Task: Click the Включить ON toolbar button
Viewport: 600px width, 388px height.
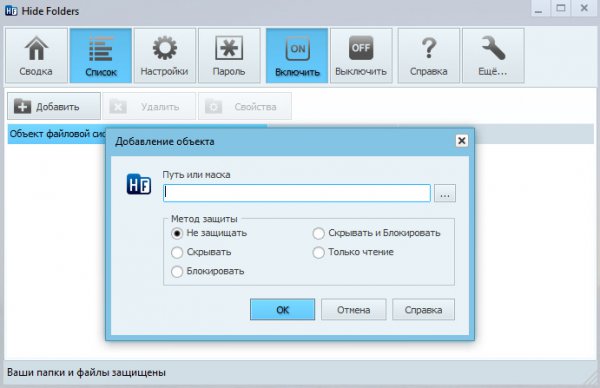Action: [x=297, y=55]
